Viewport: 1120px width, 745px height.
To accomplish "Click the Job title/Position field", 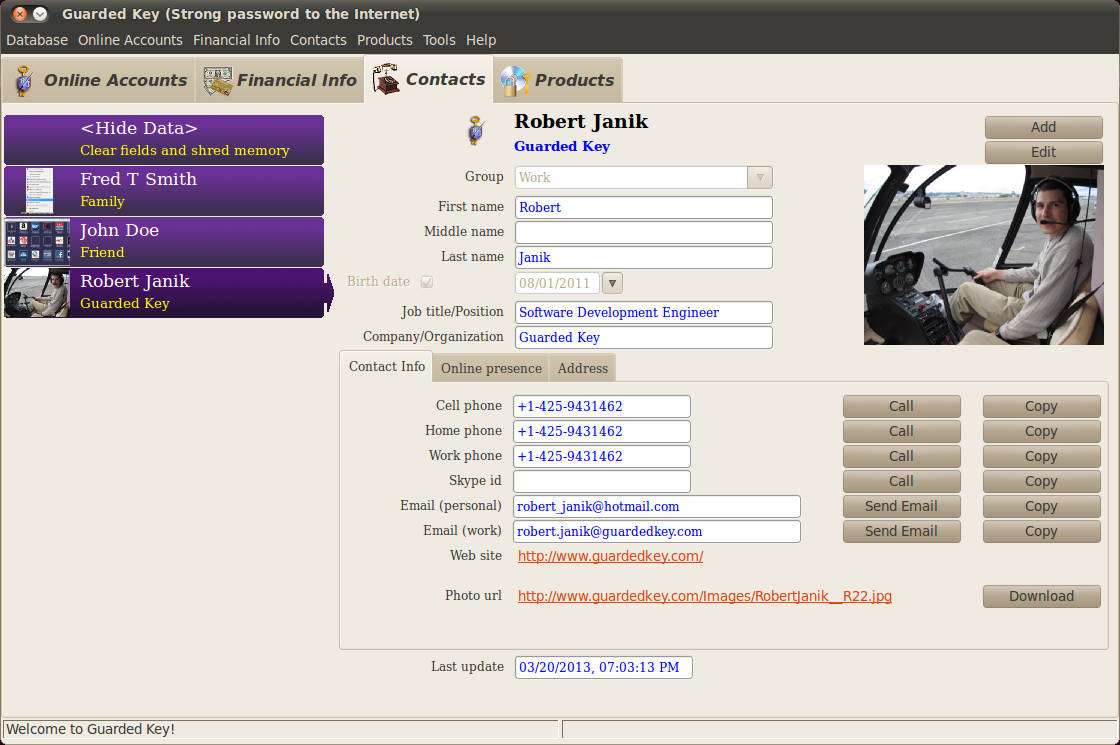I will tap(644, 312).
